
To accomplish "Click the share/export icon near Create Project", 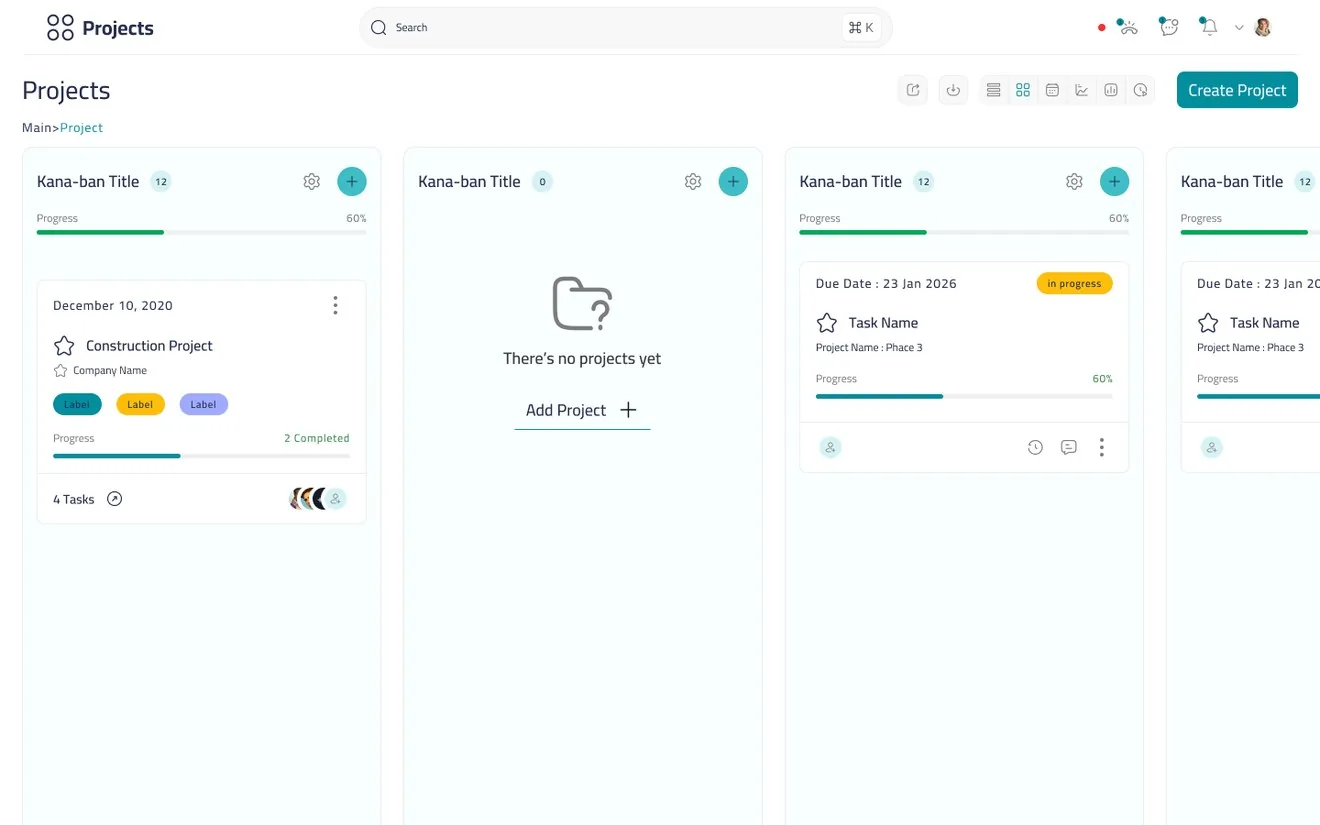I will point(913,90).
